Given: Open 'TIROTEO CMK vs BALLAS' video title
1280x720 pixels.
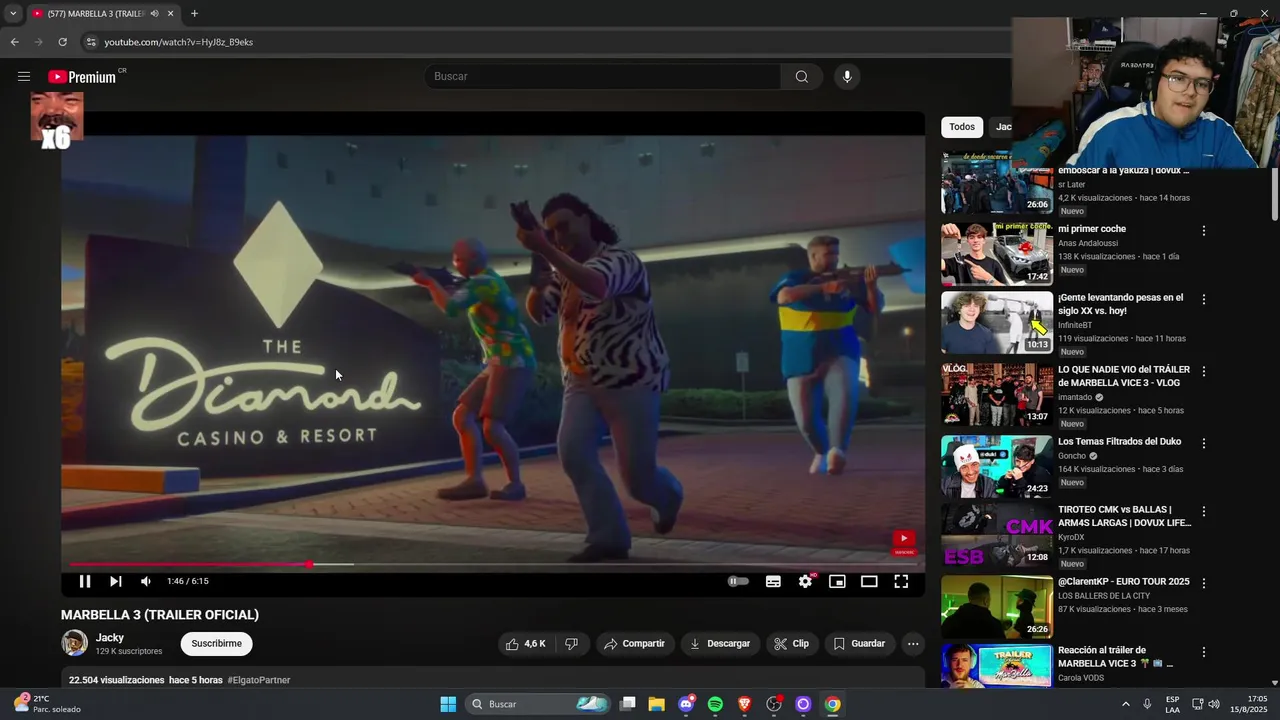Looking at the screenshot, I should point(1125,516).
